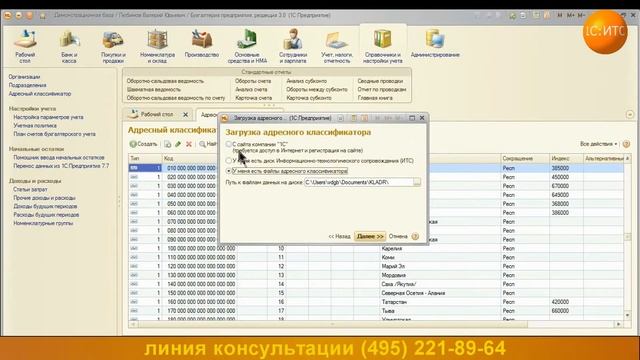Viewport: 640px width, 360px height.
Task: Open Помощник ввода начальных остатков
Action: point(59,158)
